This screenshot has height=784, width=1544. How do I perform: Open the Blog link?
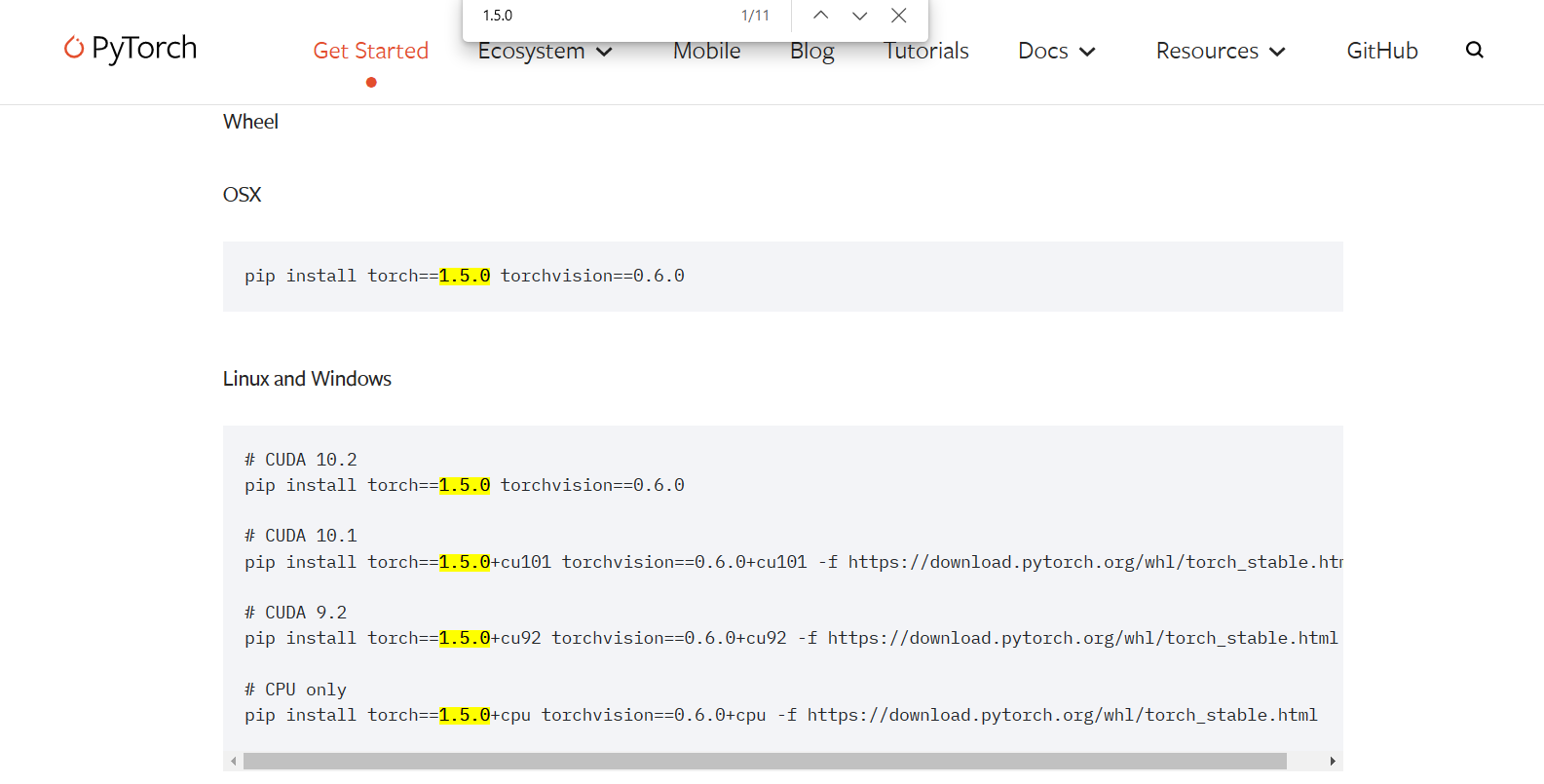pos(812,51)
